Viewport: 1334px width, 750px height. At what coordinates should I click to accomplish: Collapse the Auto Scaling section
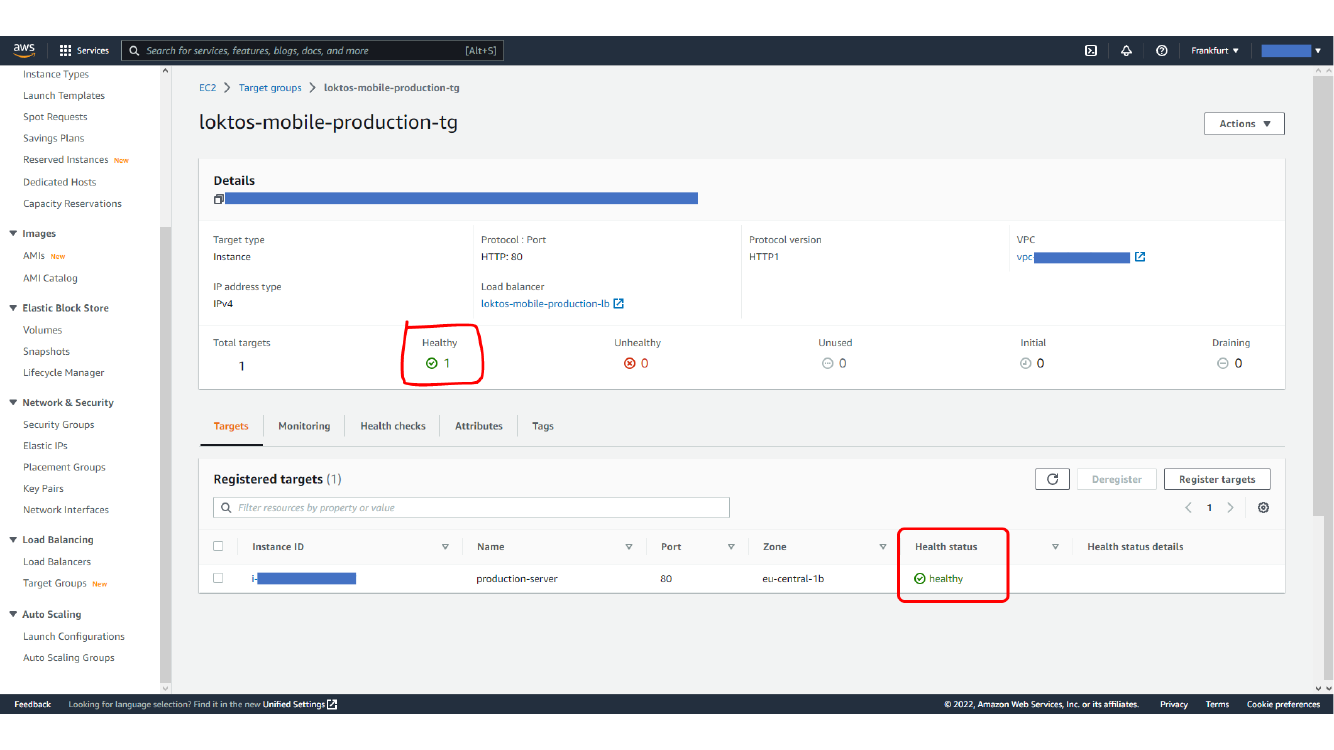13,615
